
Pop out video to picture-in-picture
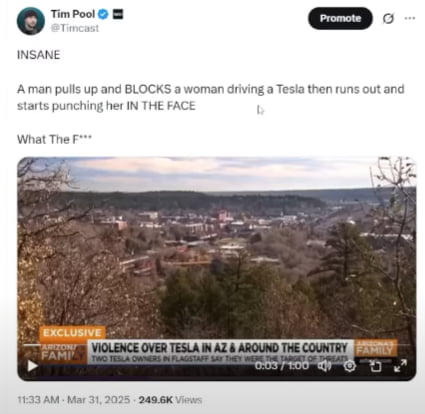coord(375,366)
